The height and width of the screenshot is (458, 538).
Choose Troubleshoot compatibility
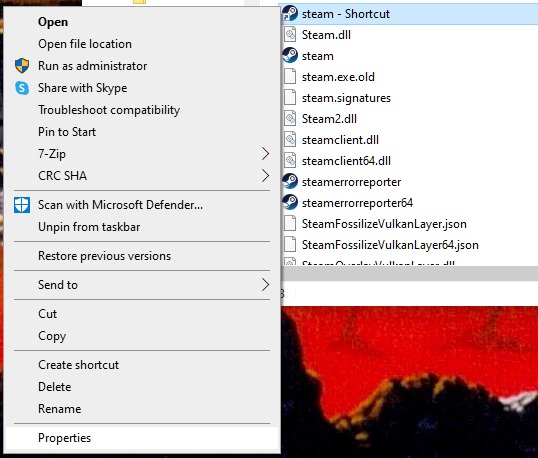142,110
